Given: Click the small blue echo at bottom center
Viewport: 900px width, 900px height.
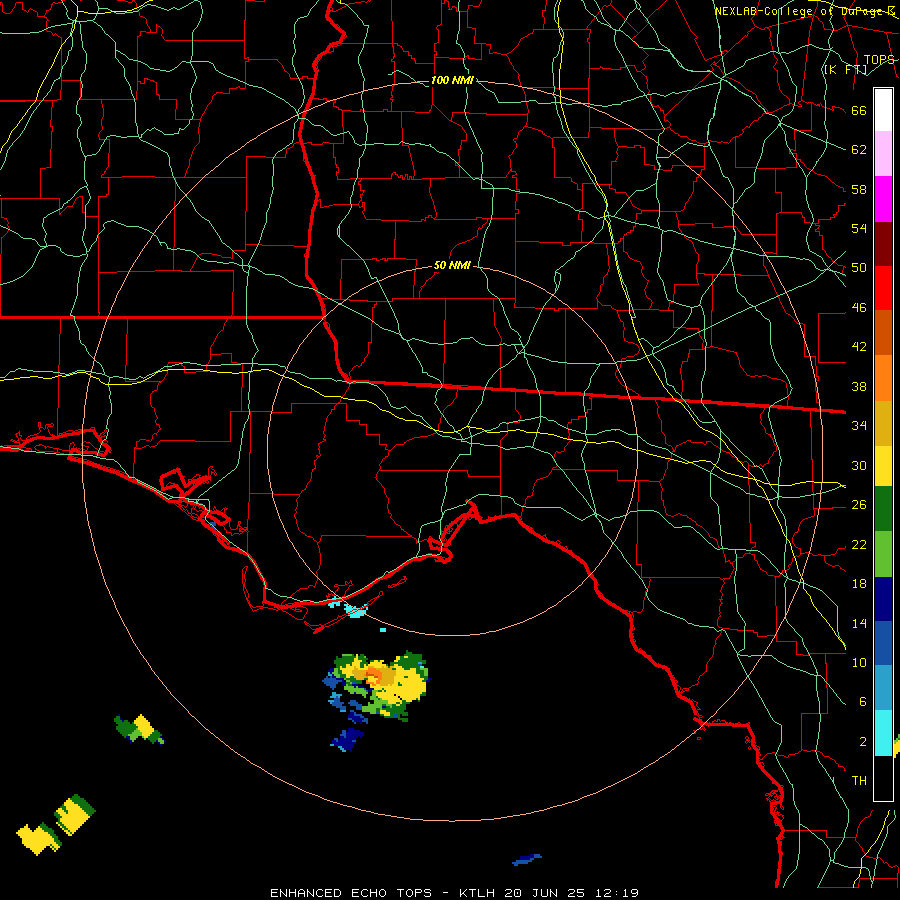Looking at the screenshot, I should [526, 859].
